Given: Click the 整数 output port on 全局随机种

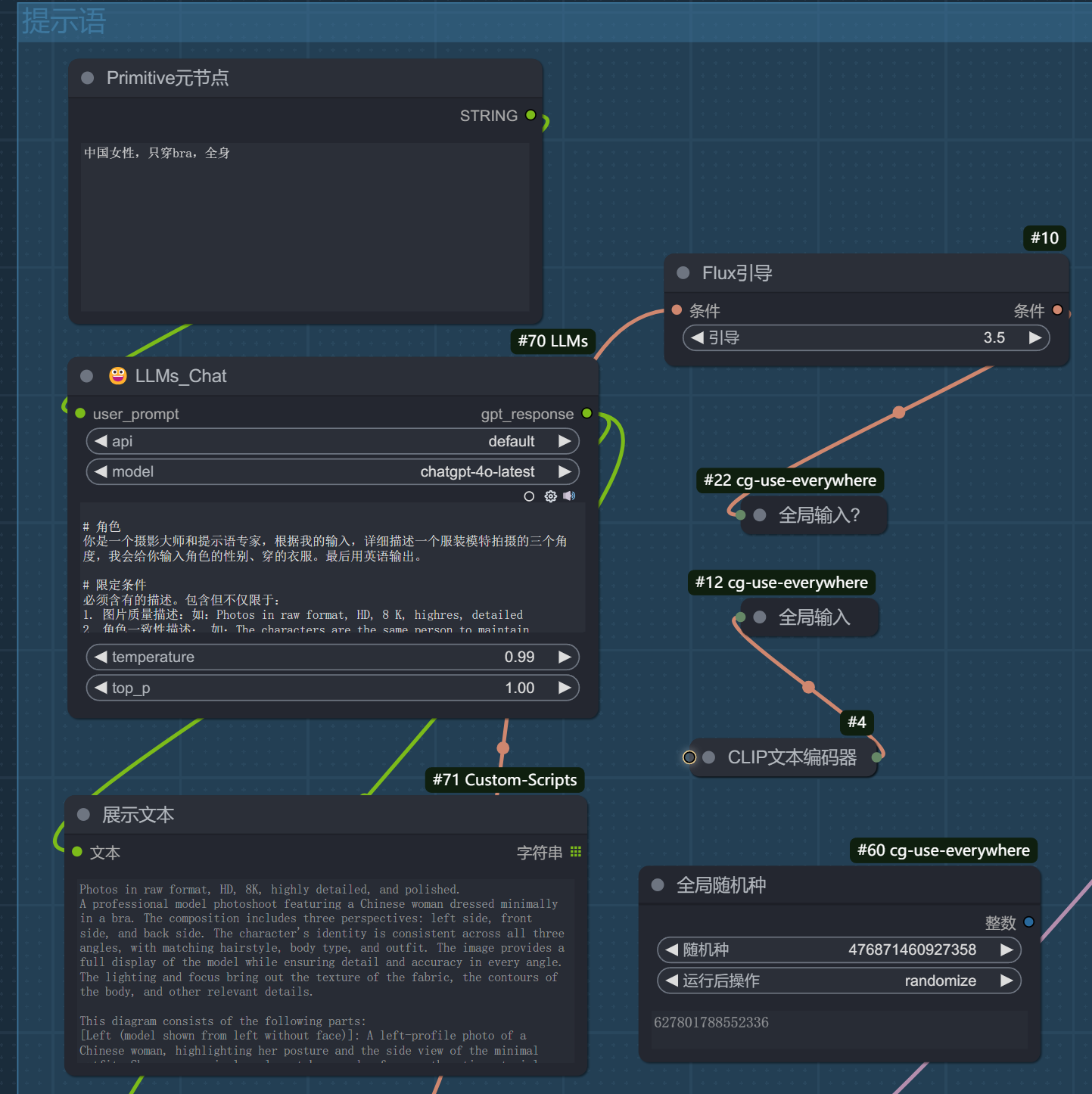Looking at the screenshot, I should pyautogui.click(x=1028, y=922).
